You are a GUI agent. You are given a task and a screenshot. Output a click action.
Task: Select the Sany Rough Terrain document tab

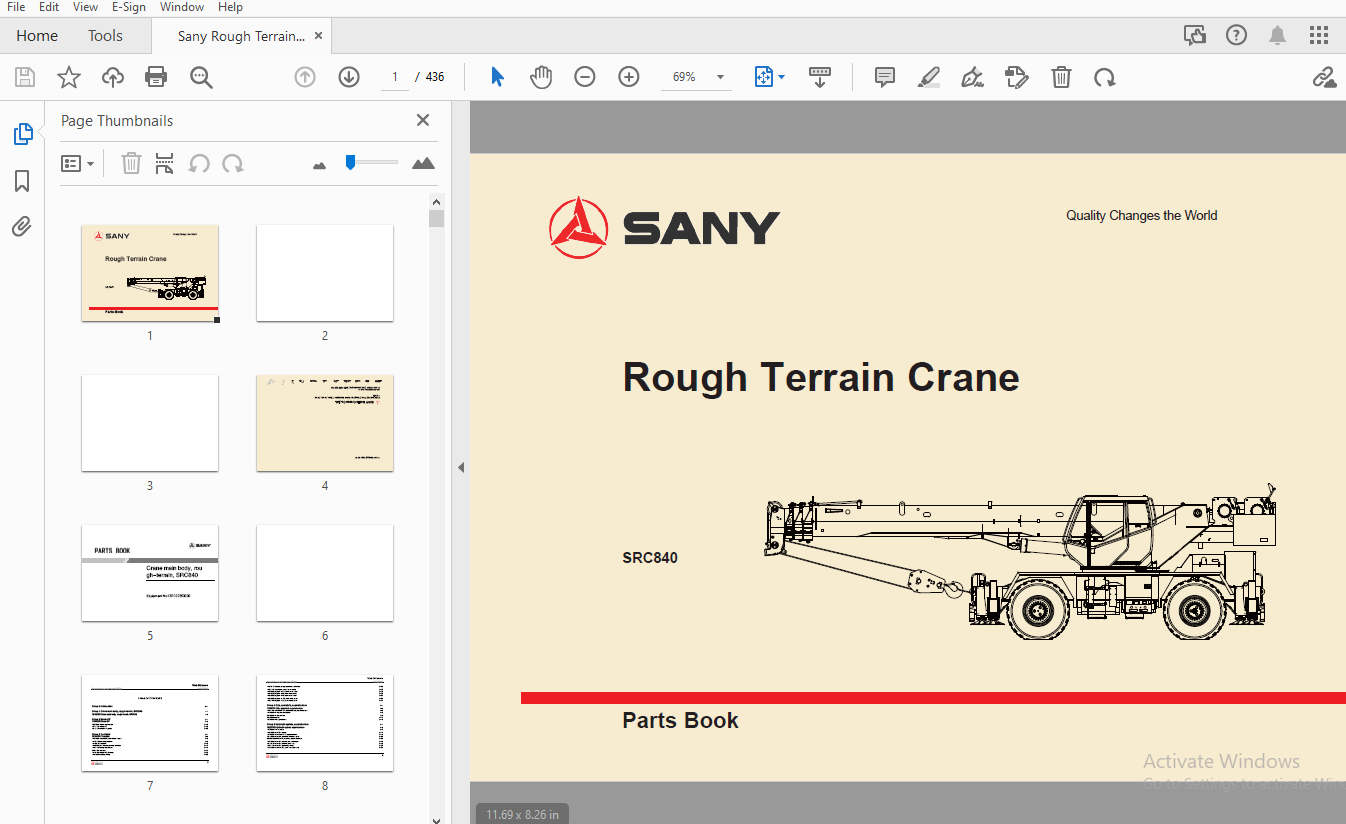241,36
